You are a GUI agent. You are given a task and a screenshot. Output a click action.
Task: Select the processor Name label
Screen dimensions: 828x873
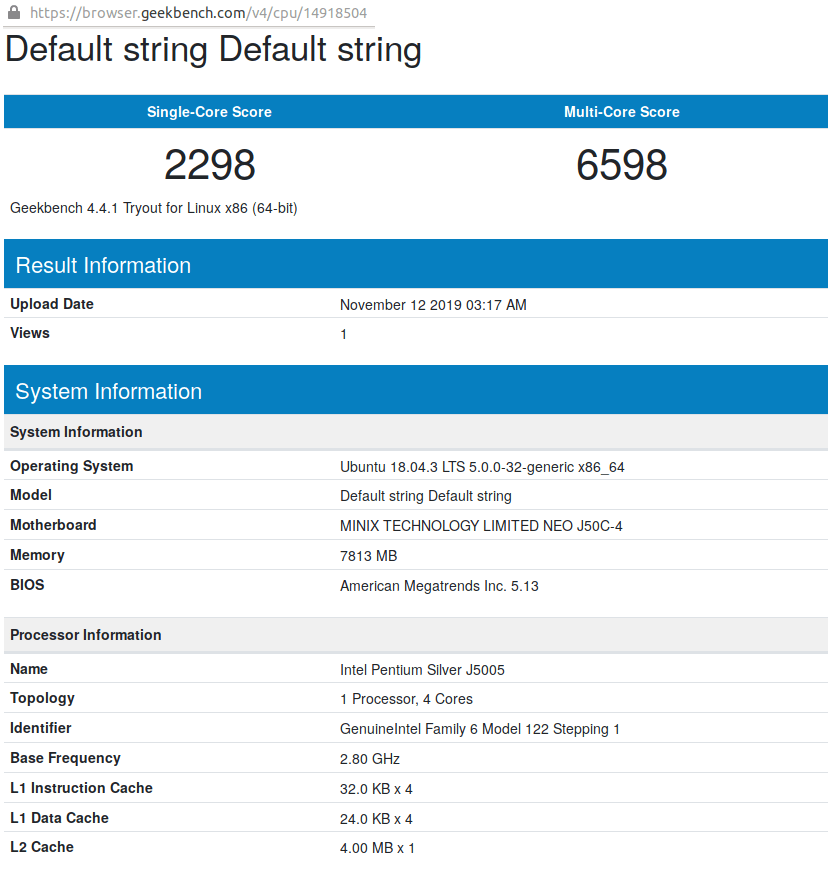[29, 669]
